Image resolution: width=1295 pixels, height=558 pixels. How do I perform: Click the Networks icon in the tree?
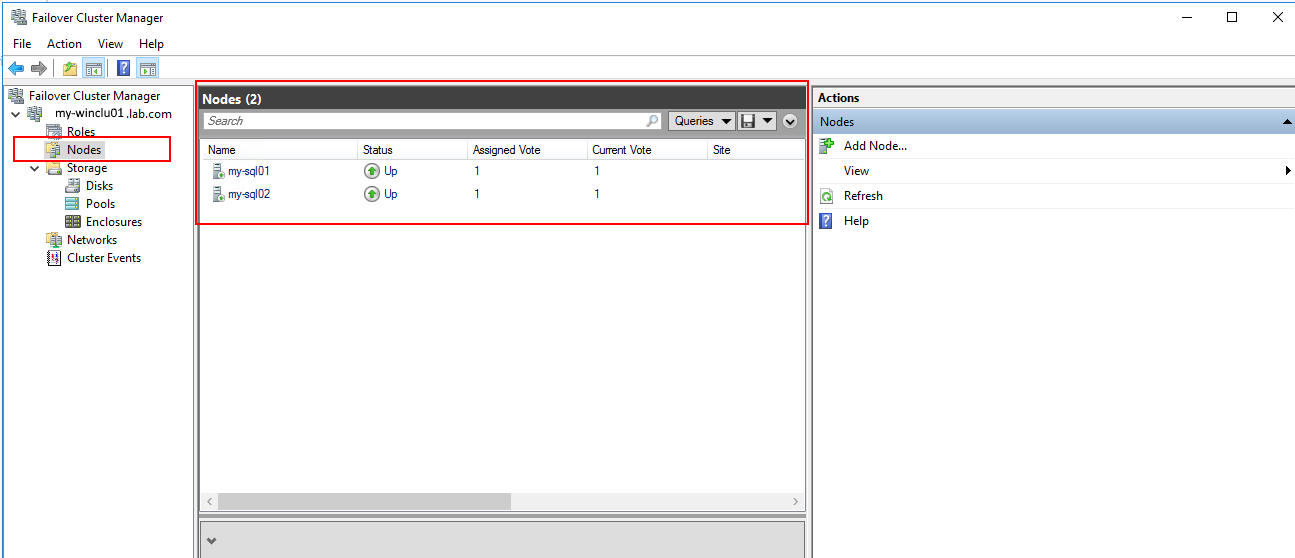54,240
